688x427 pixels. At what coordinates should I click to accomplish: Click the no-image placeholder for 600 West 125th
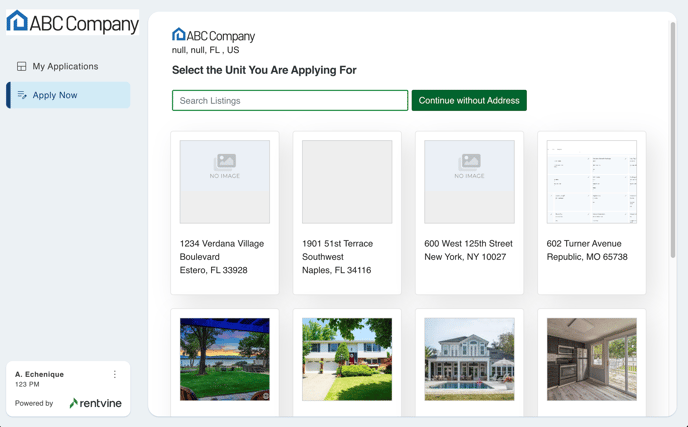point(469,181)
